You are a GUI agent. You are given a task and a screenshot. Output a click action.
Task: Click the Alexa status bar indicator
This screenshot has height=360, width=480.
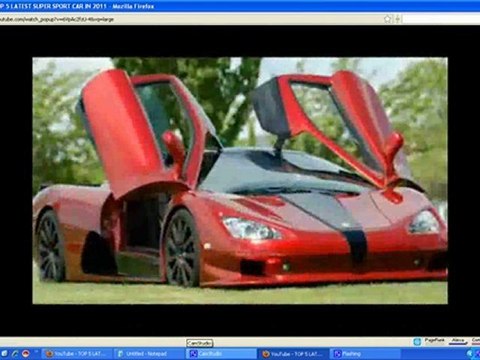click(458, 341)
